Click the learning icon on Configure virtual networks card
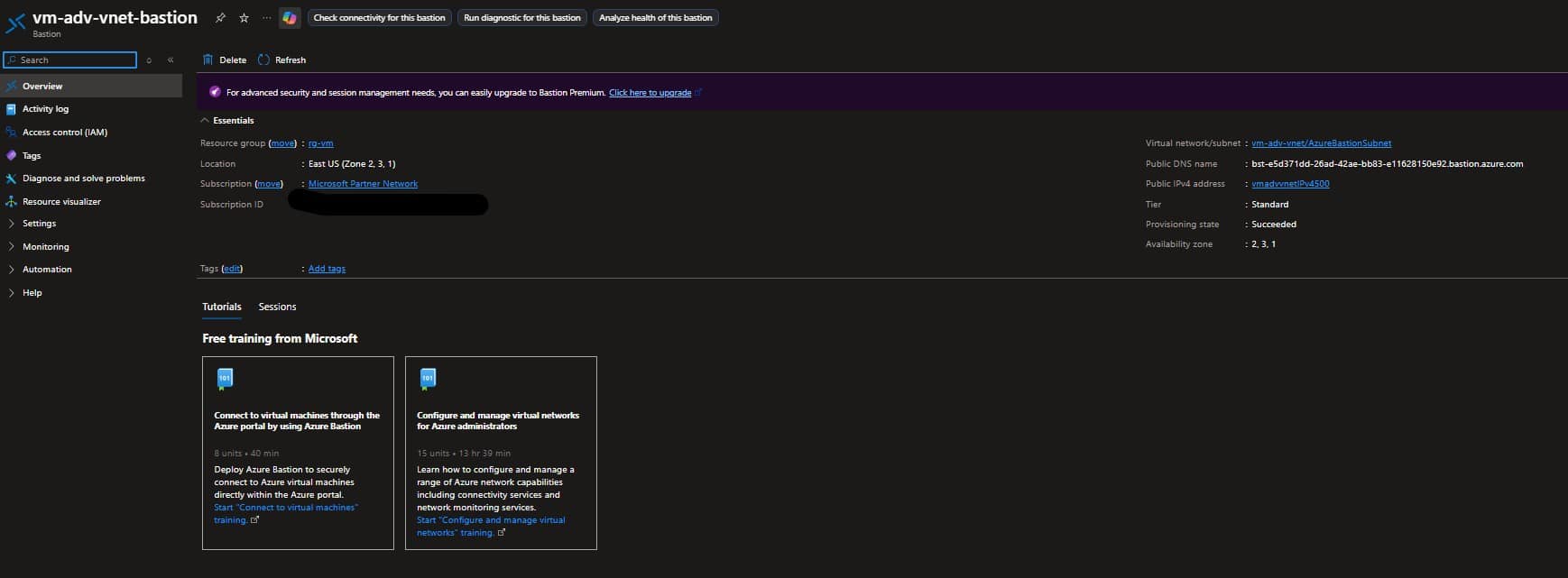This screenshot has height=578, width=1568. (x=429, y=379)
